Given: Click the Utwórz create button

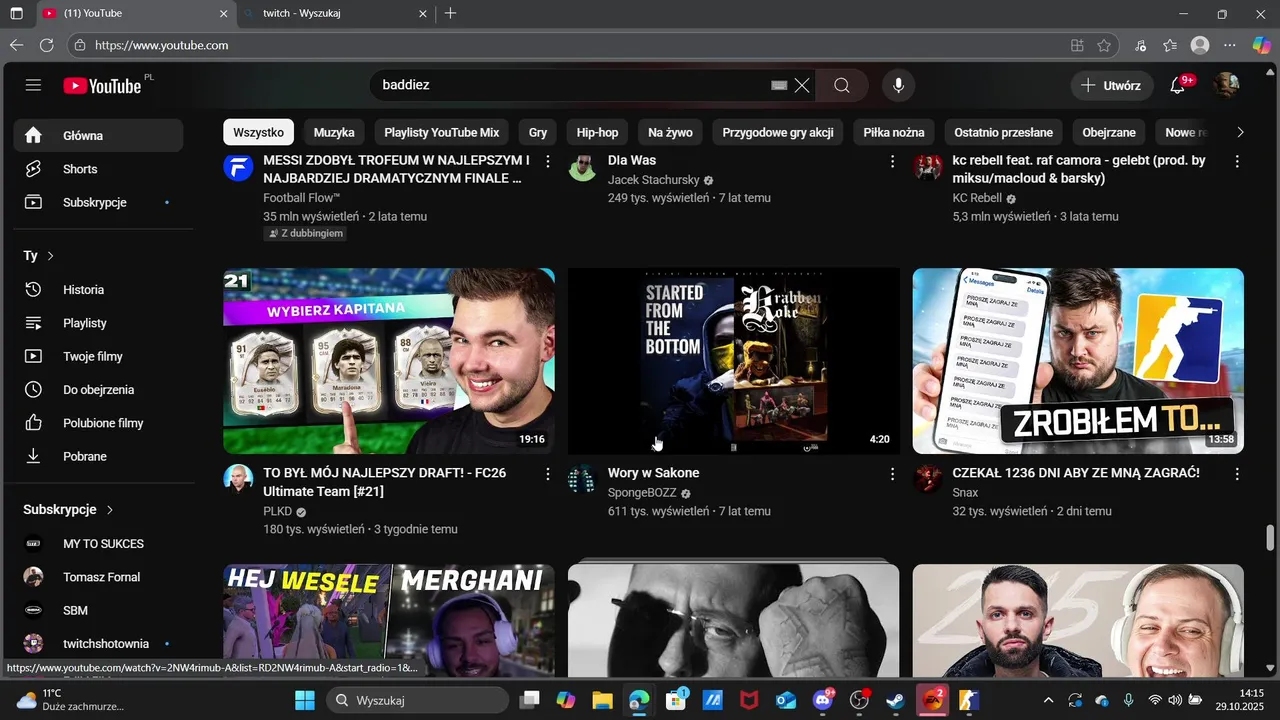Looking at the screenshot, I should [x=1111, y=85].
